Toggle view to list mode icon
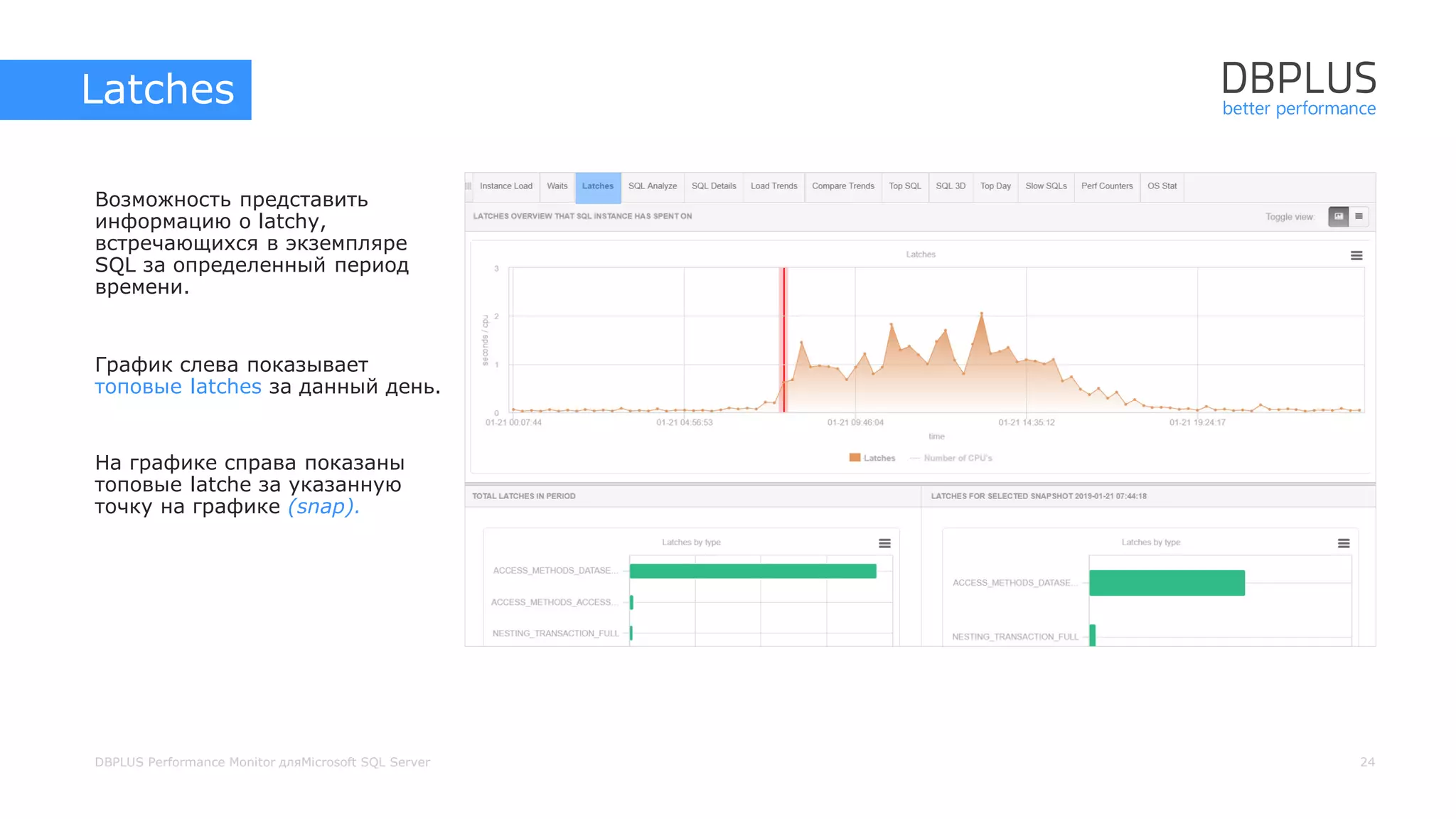The width and height of the screenshot is (1456, 819). [1359, 217]
